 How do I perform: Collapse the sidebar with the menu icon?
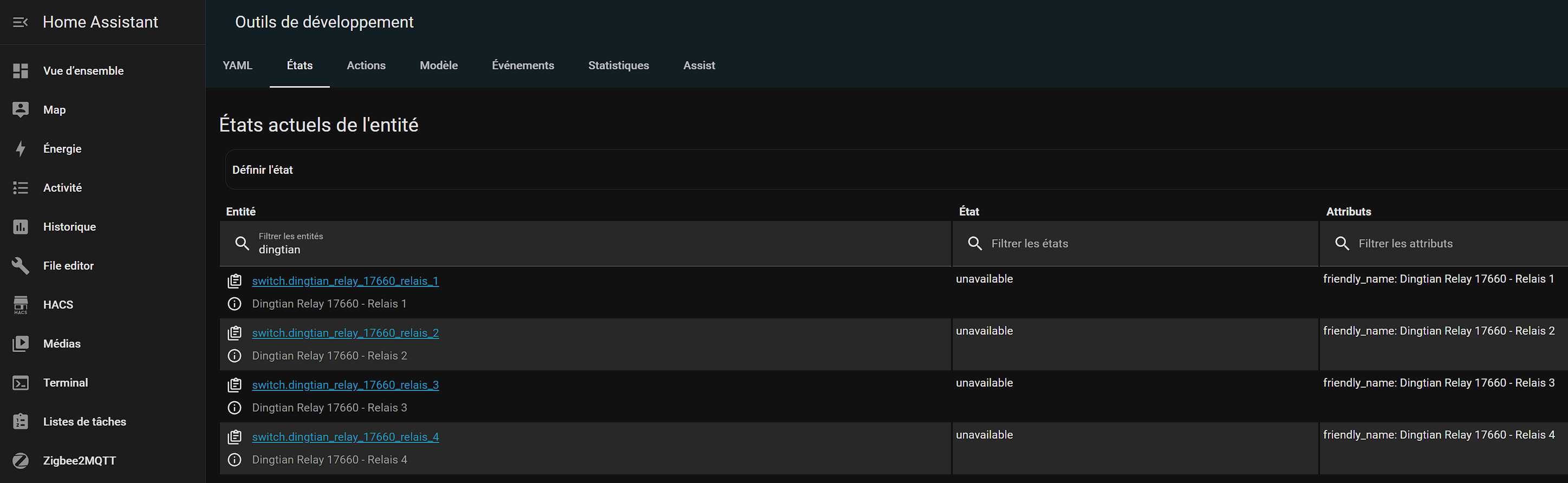click(20, 23)
